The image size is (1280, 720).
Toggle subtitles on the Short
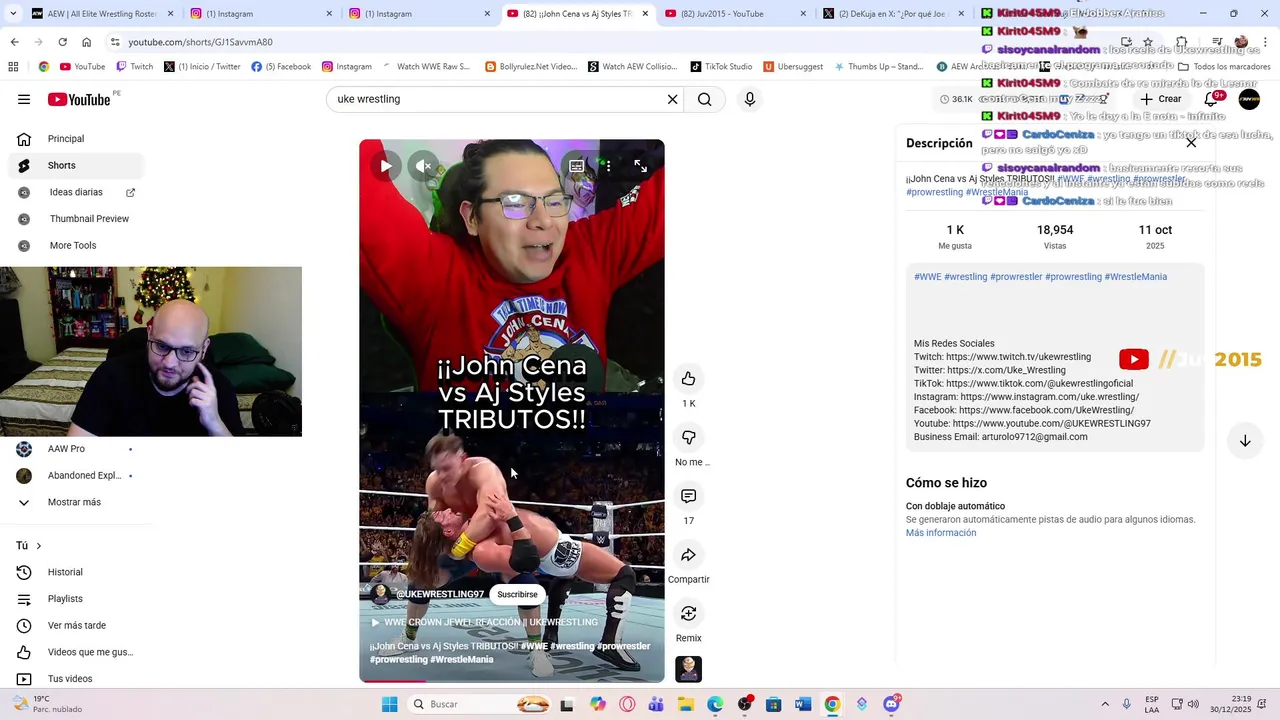tap(576, 166)
